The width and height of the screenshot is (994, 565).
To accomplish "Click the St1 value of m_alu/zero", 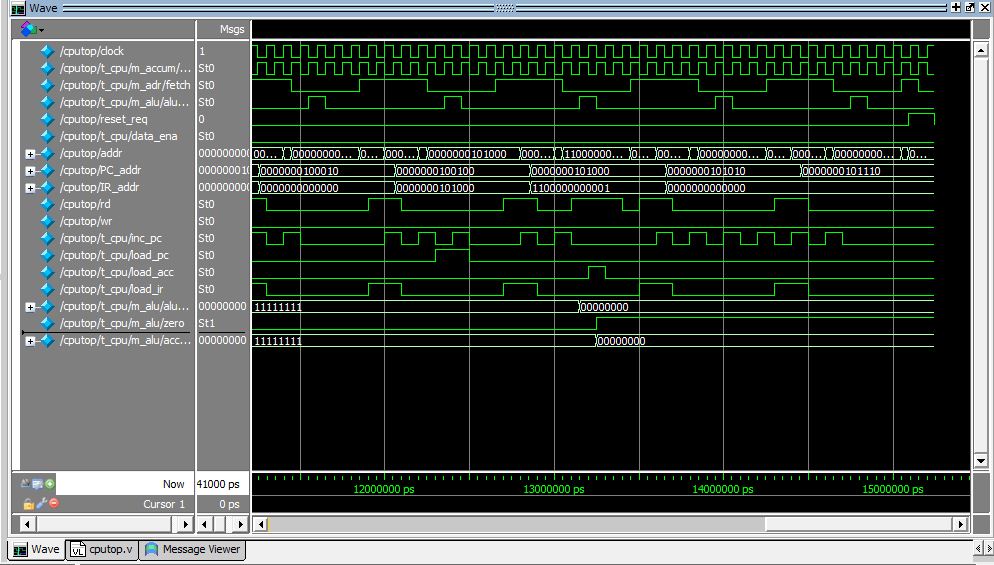I will point(207,323).
